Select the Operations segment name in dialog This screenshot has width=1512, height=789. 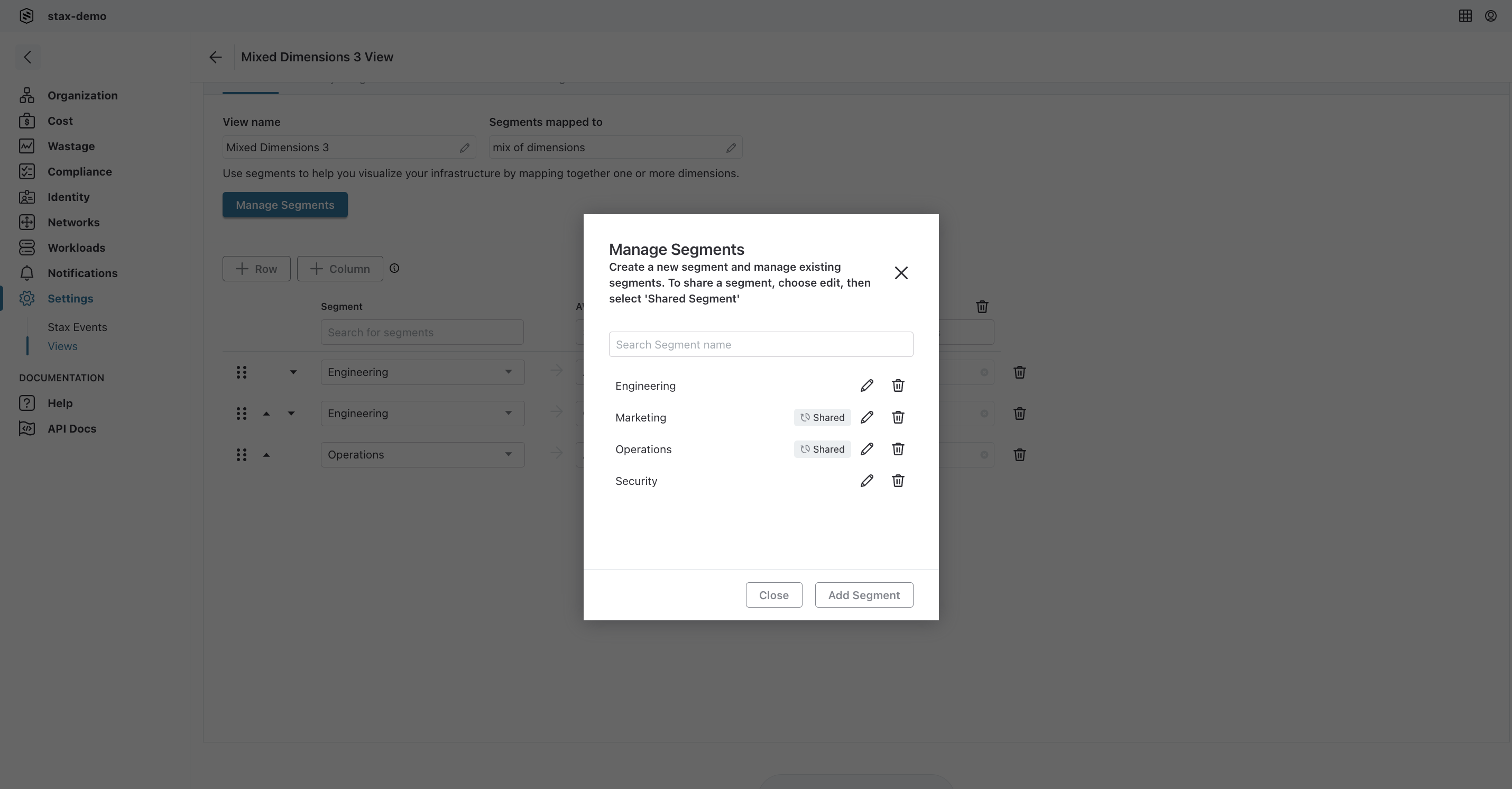(643, 449)
